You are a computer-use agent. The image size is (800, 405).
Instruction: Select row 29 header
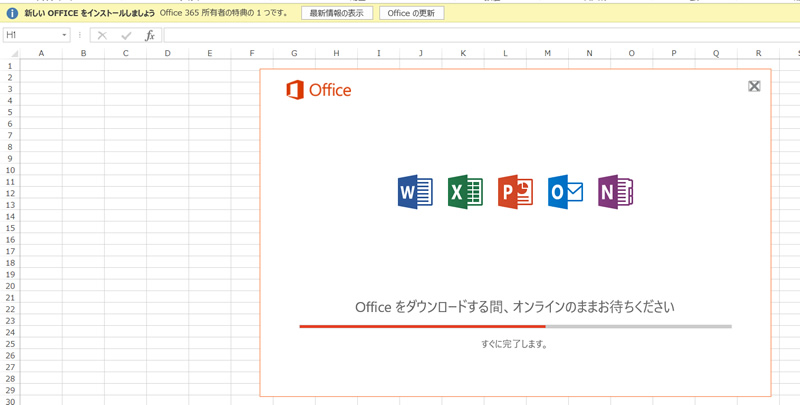tap(10, 390)
